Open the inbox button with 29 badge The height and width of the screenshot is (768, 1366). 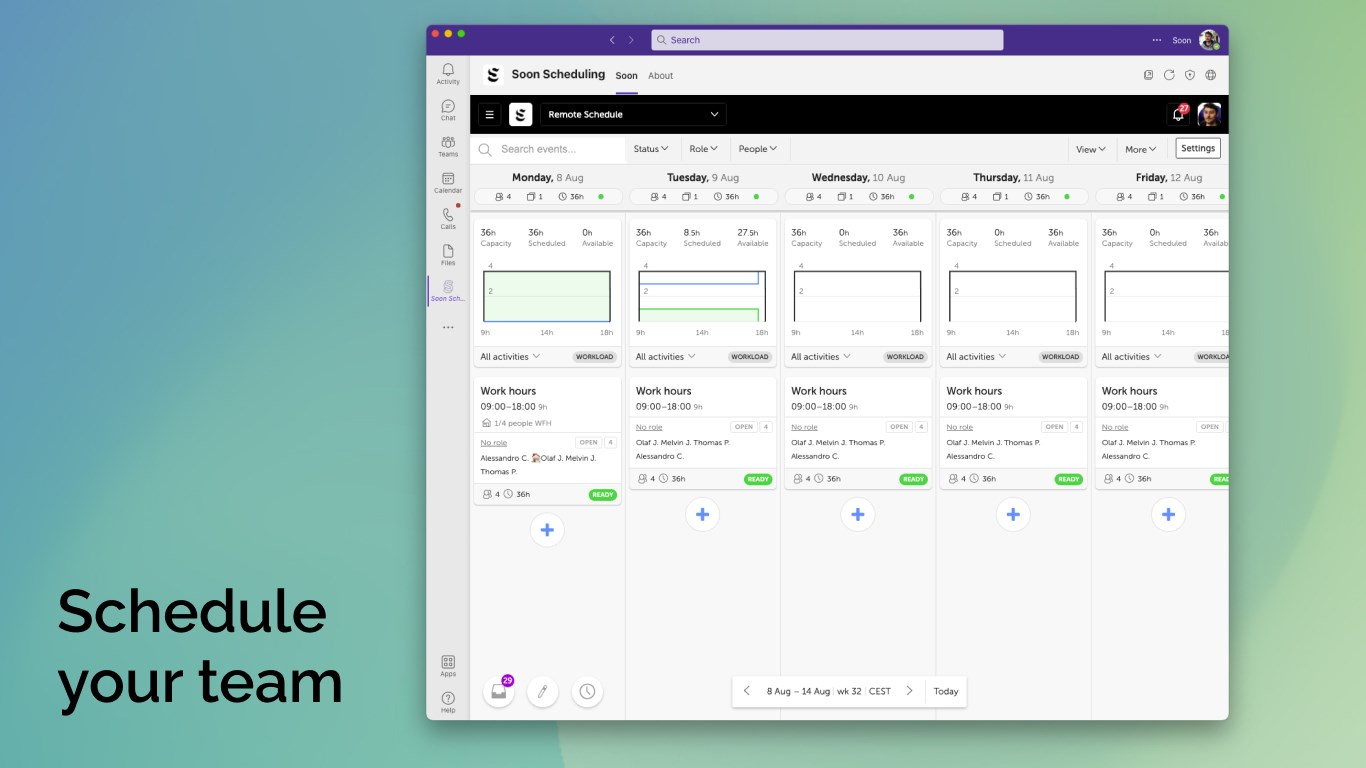pos(498,691)
